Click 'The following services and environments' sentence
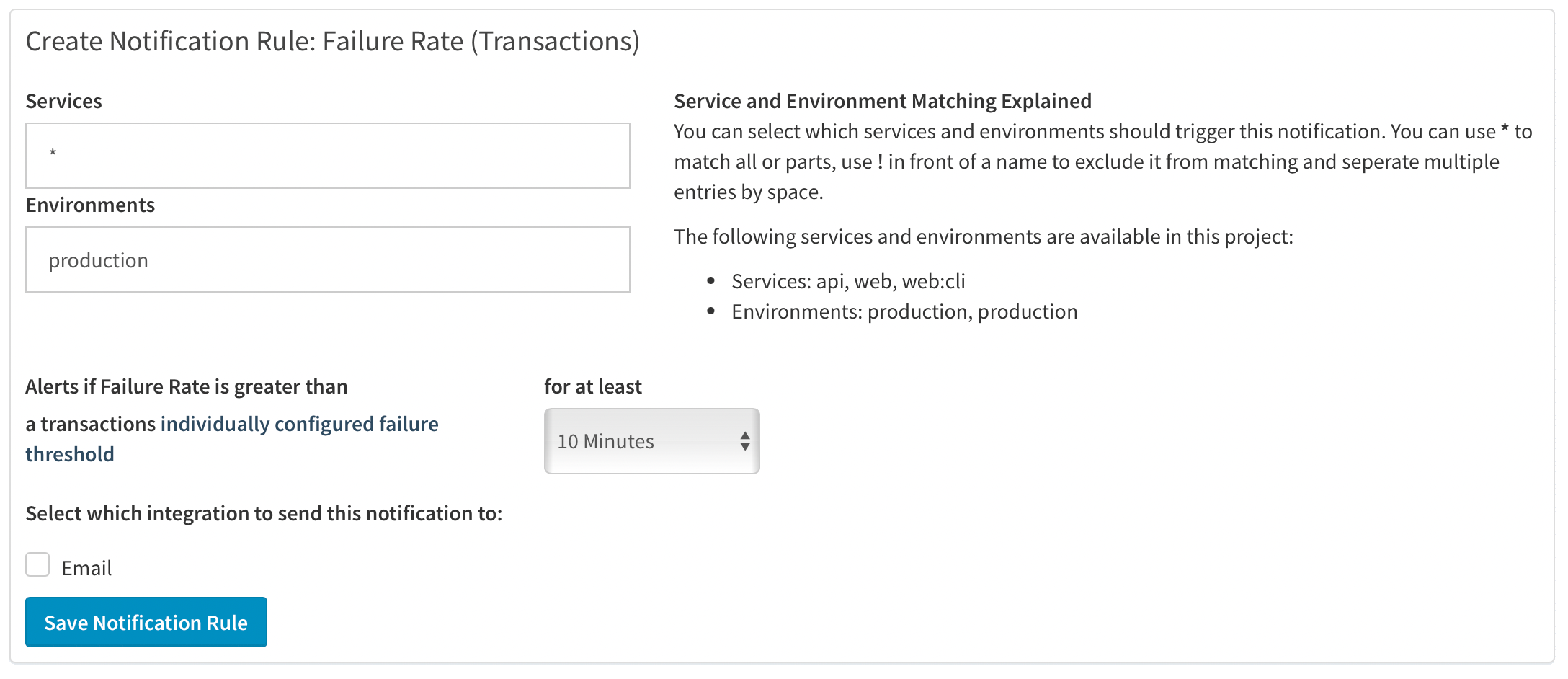 pyautogui.click(x=984, y=236)
